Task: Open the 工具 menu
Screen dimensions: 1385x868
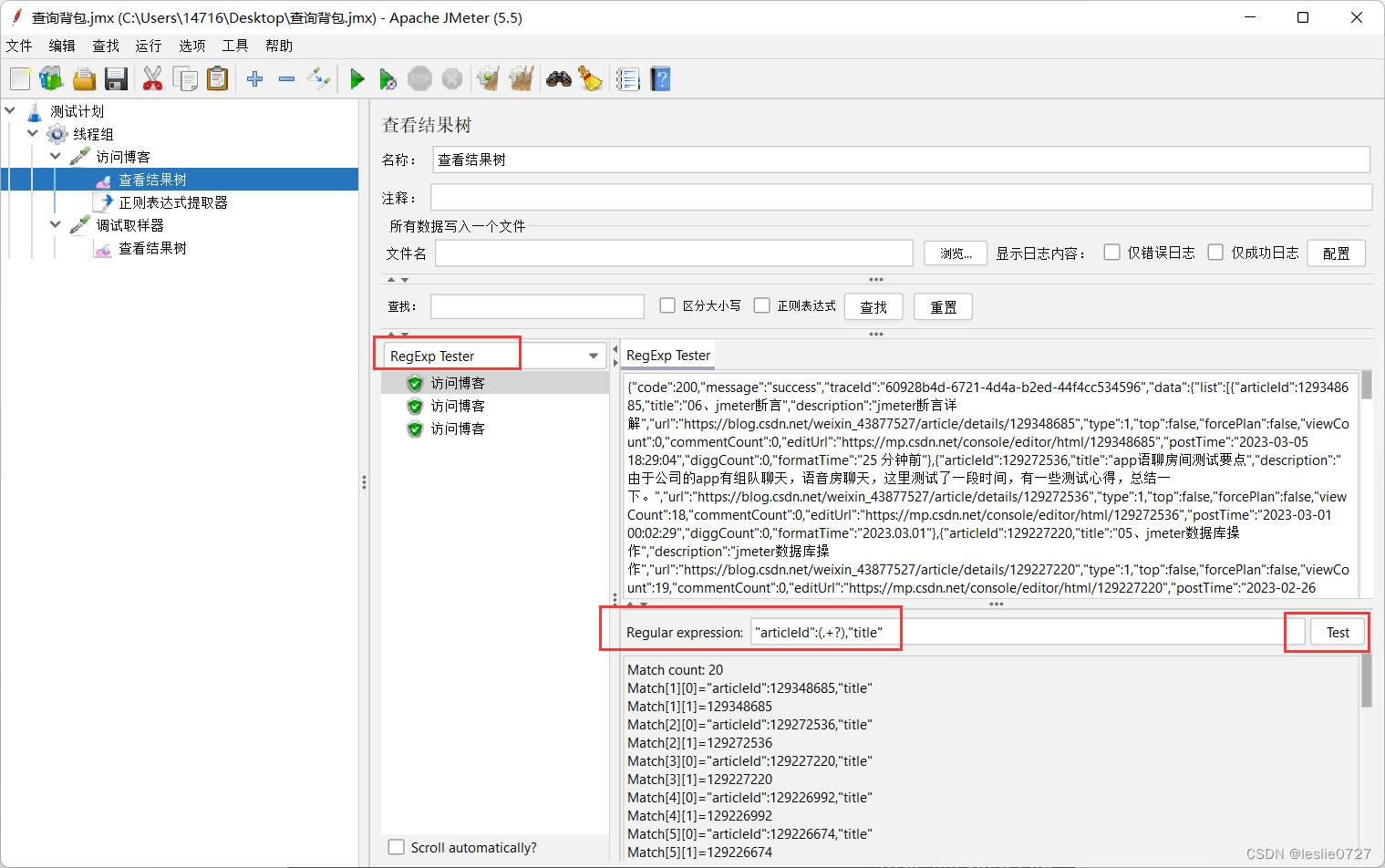Action: coord(234,45)
